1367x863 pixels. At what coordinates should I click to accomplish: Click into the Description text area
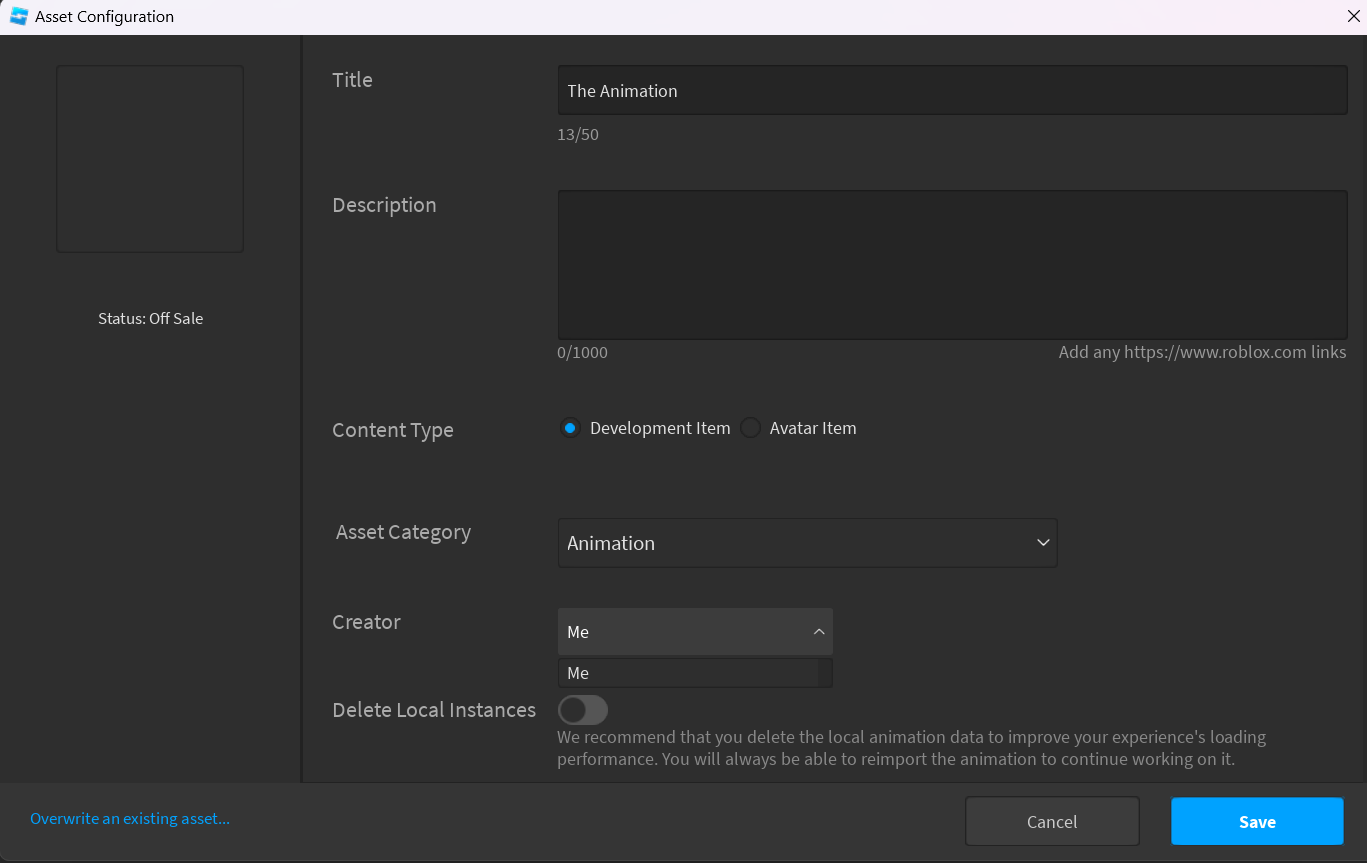coord(952,265)
